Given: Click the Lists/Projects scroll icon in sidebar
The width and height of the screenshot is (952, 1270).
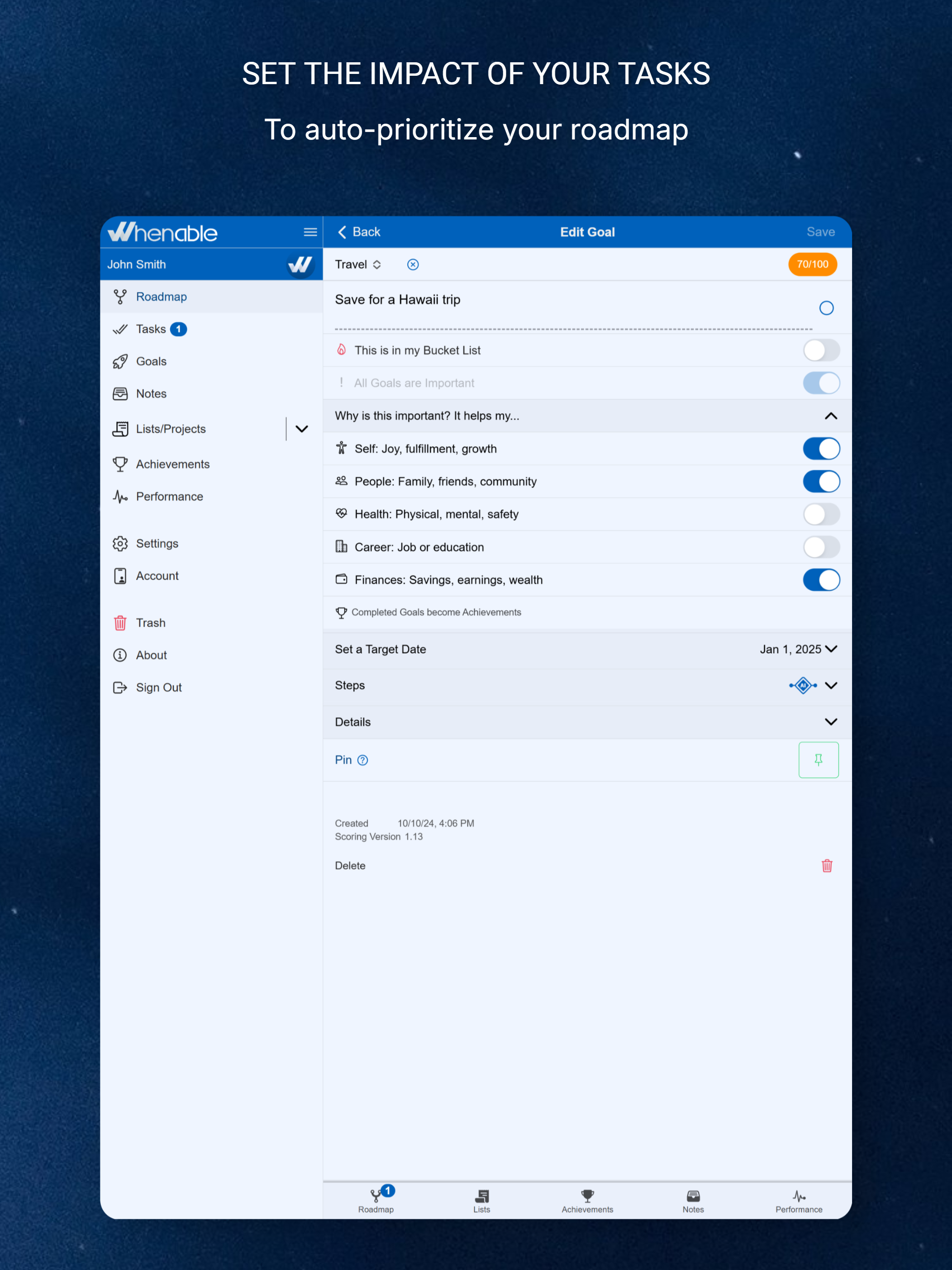Looking at the screenshot, I should pyautogui.click(x=120, y=429).
